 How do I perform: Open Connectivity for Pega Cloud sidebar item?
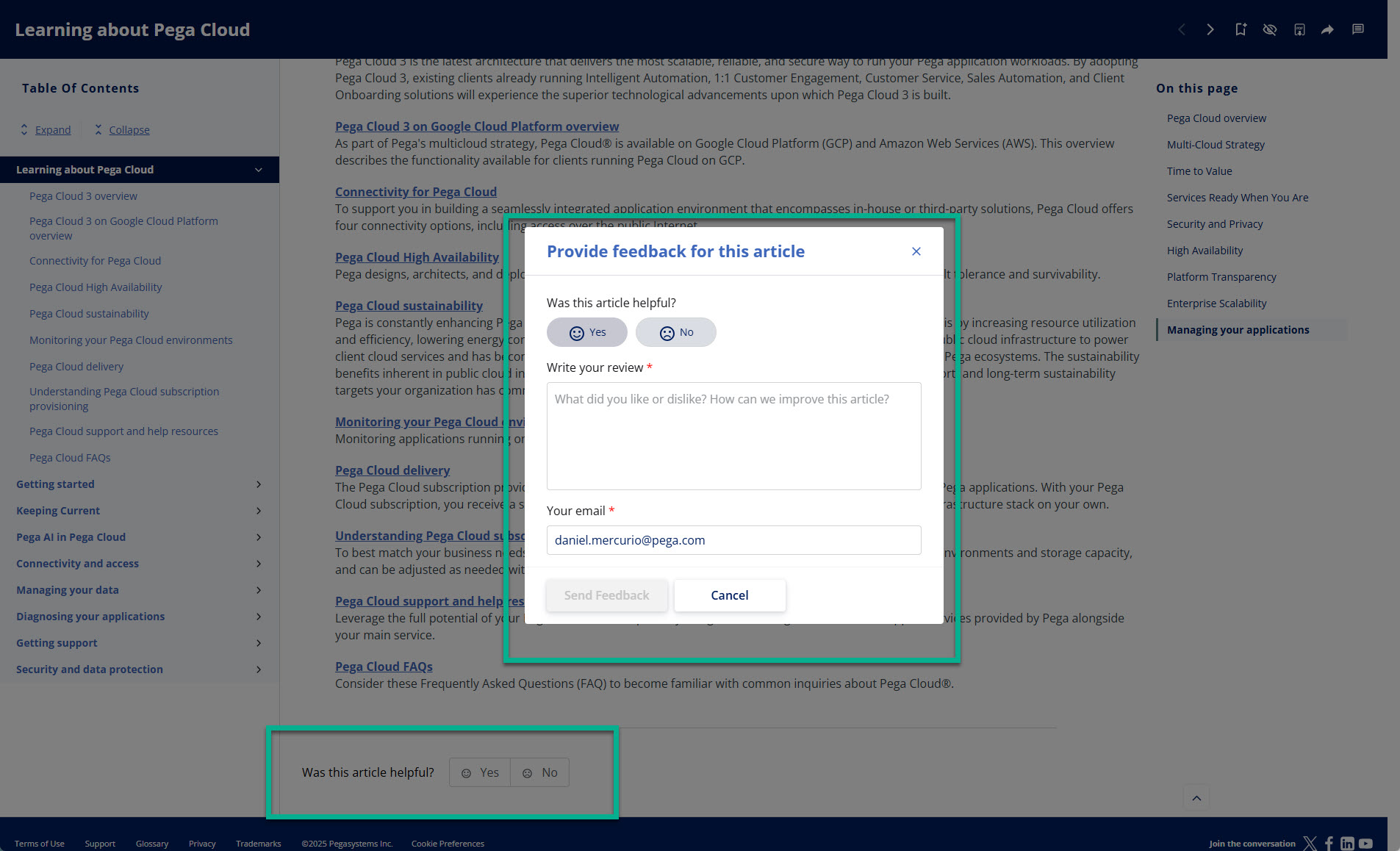pyautogui.click(x=95, y=261)
